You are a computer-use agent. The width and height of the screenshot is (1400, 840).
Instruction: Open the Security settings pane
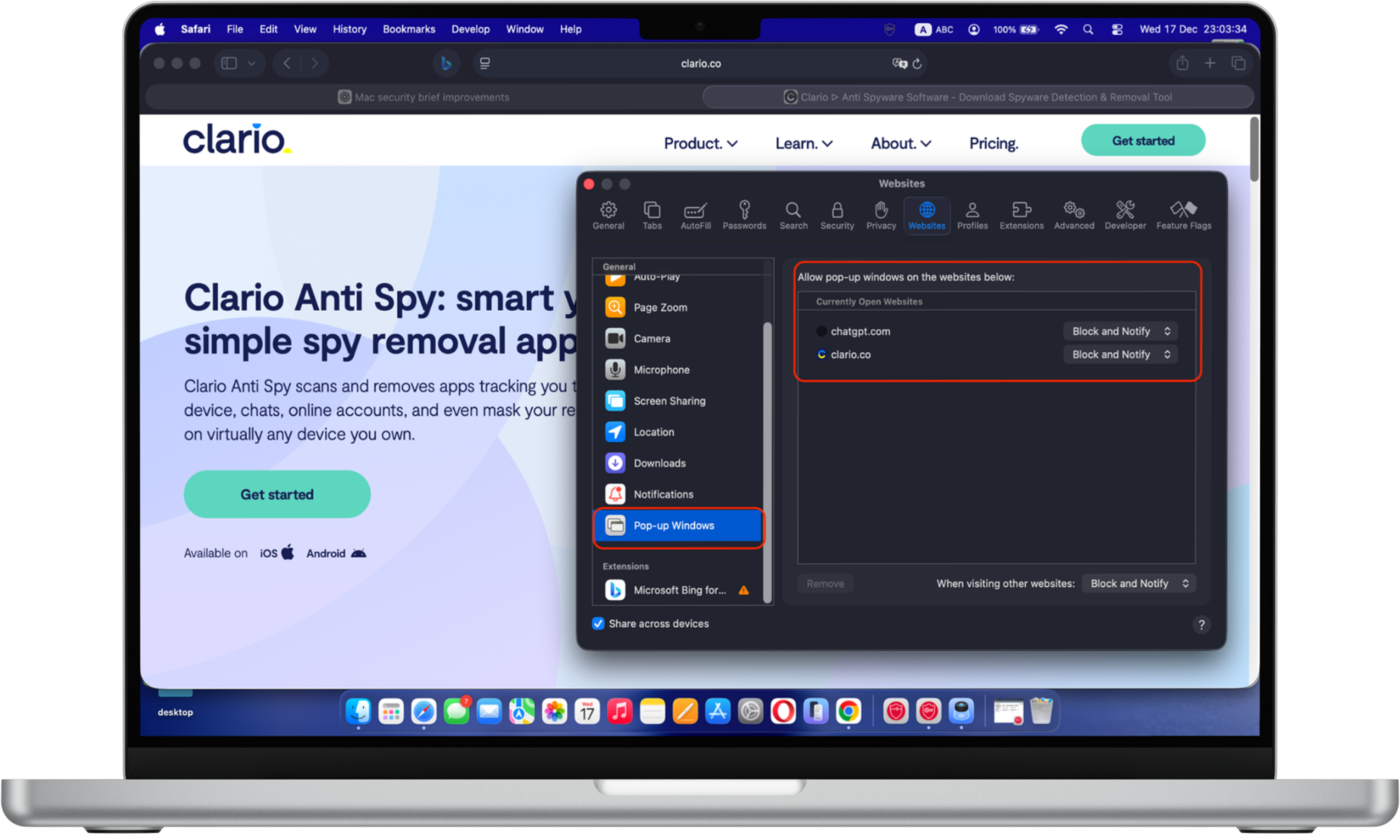coord(837,215)
